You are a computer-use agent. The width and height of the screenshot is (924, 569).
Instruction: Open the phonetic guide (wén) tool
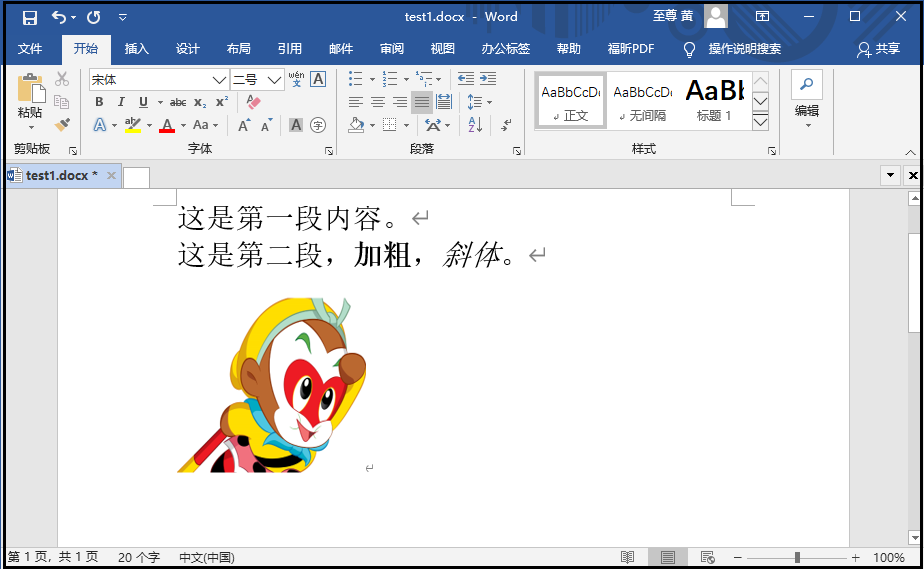tap(296, 79)
